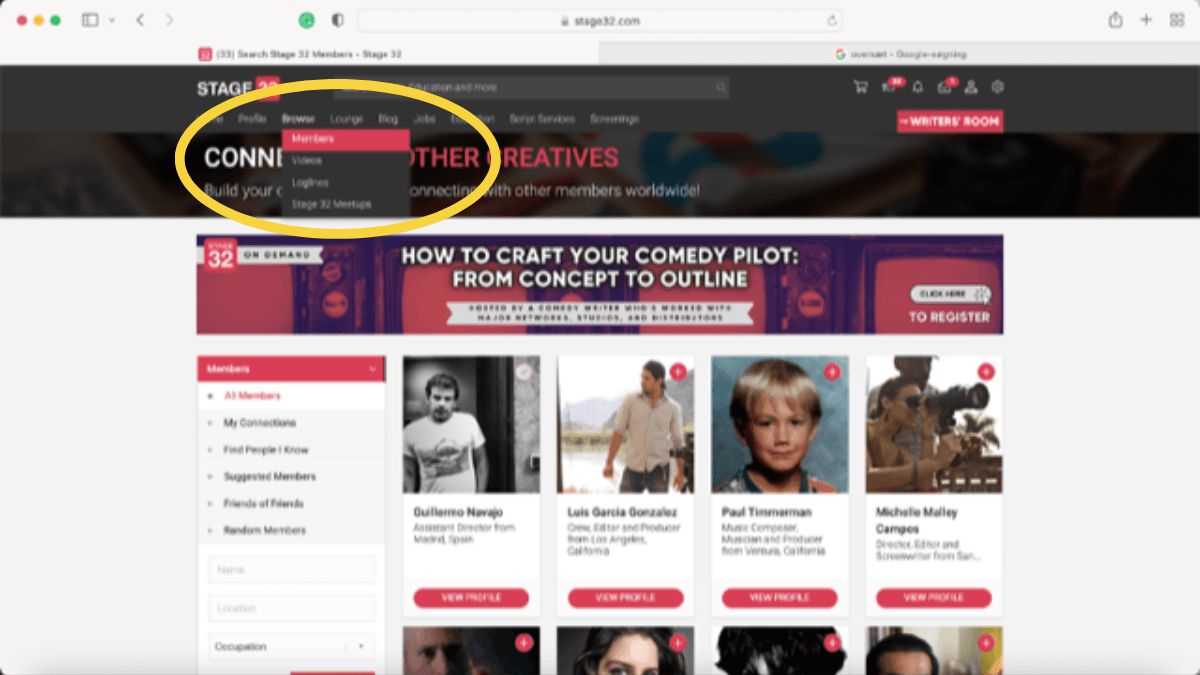View Guillermo Navajo's profile
Image resolution: width=1200 pixels, height=675 pixels.
tap(471, 598)
